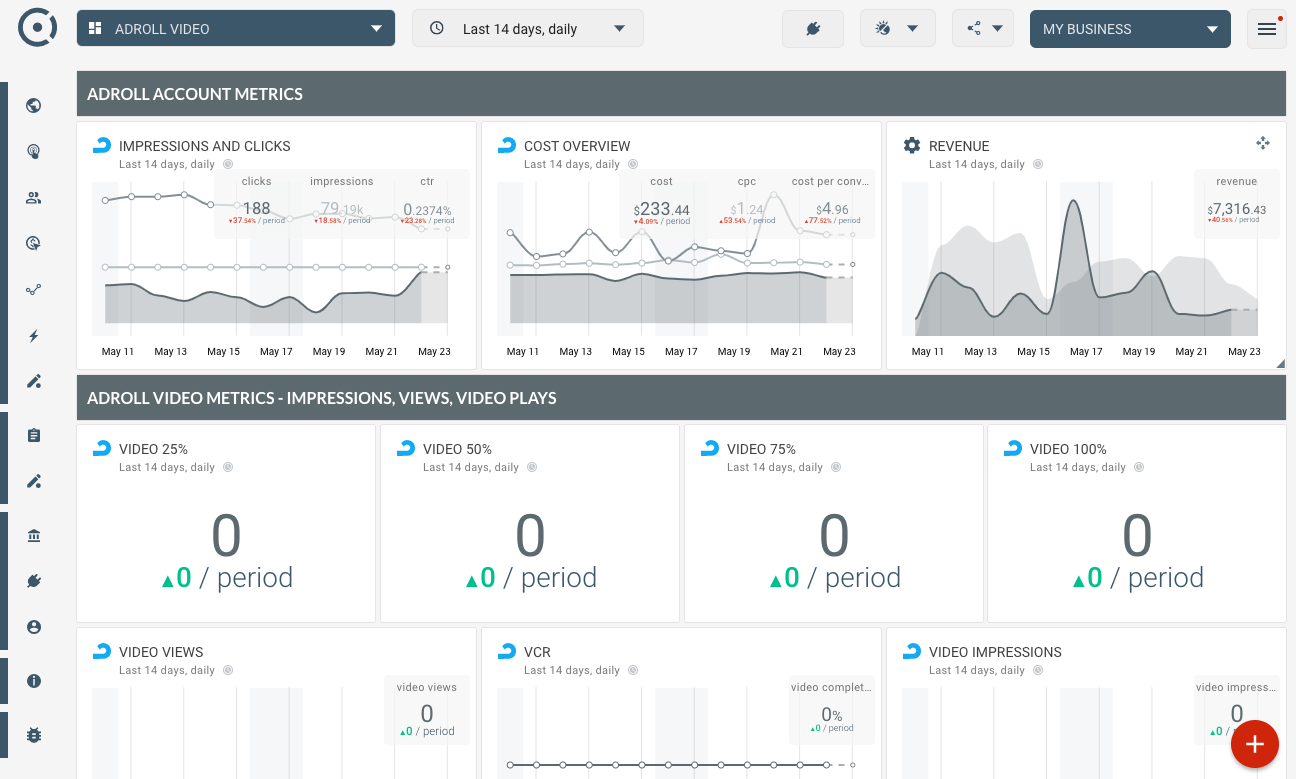Click the status dot beside REVENUE date range
Image resolution: width=1296 pixels, height=779 pixels.
[x=1038, y=164]
